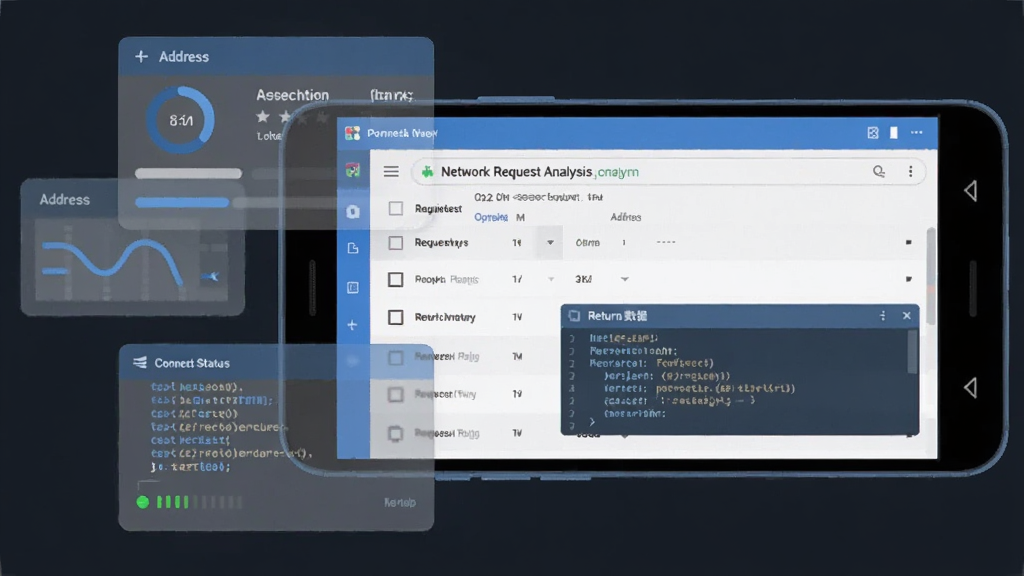Click the window icon in the Return header
The height and width of the screenshot is (576, 1024).
pos(574,316)
